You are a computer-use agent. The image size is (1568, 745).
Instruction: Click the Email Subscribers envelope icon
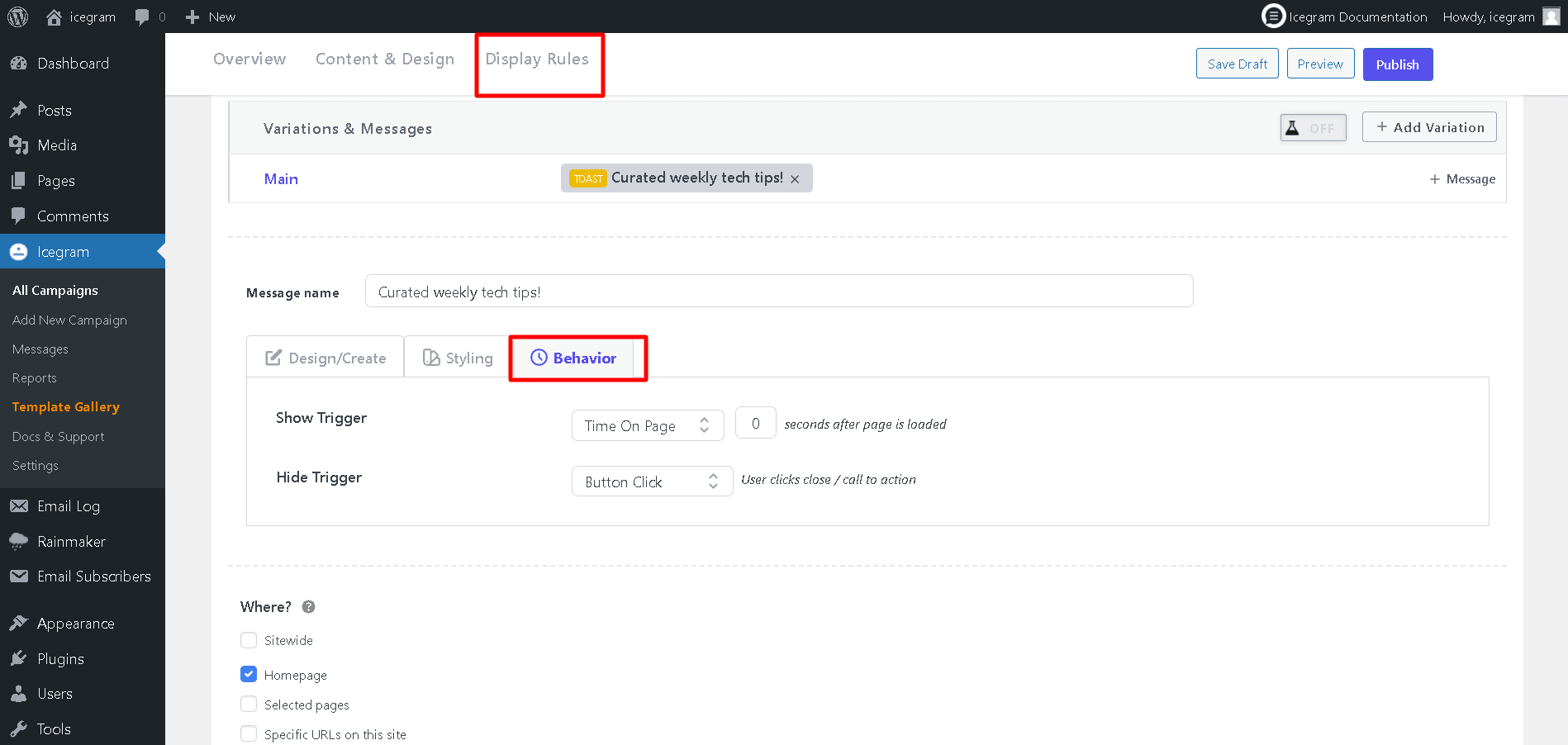19,577
